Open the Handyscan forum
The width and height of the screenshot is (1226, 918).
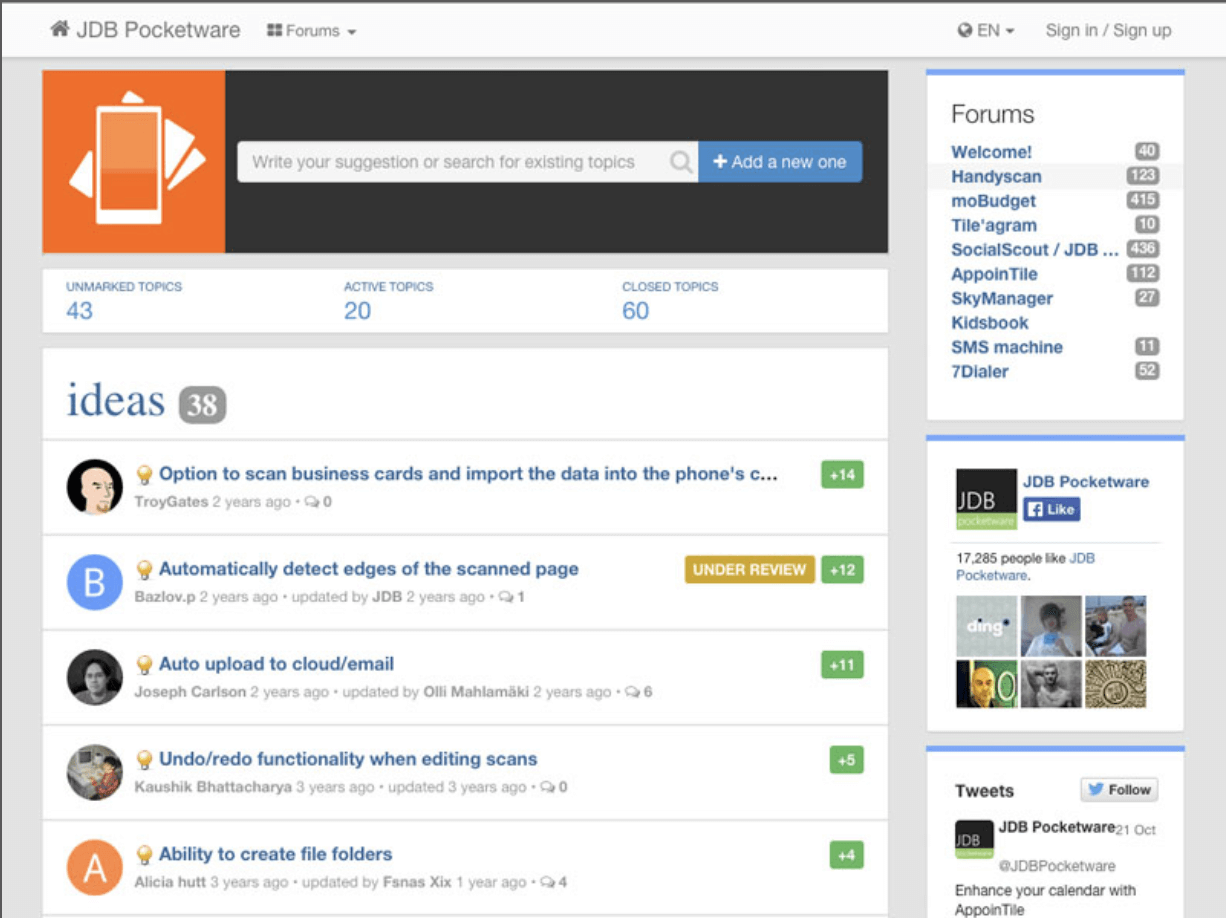pyautogui.click(x=996, y=176)
